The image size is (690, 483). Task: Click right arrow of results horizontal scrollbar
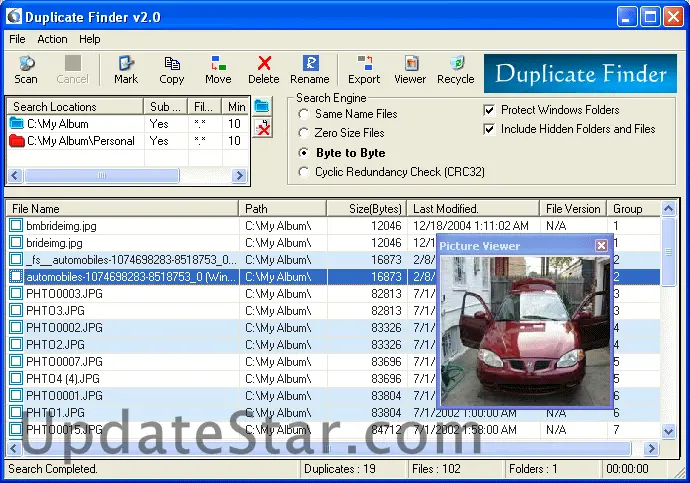tap(651, 448)
